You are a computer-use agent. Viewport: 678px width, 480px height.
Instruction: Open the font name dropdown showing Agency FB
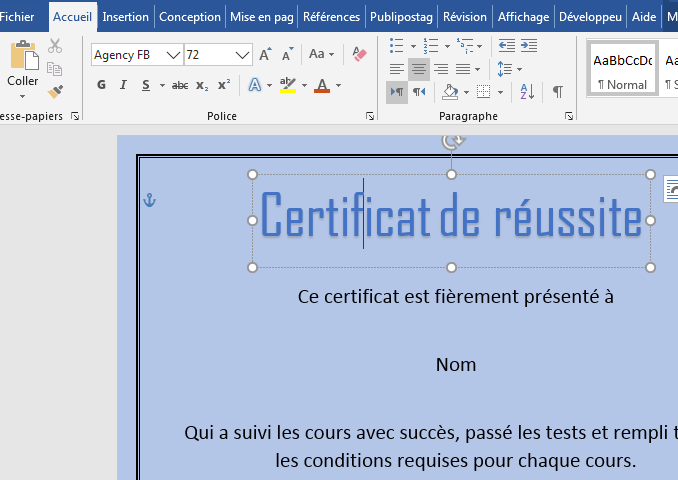coord(173,55)
